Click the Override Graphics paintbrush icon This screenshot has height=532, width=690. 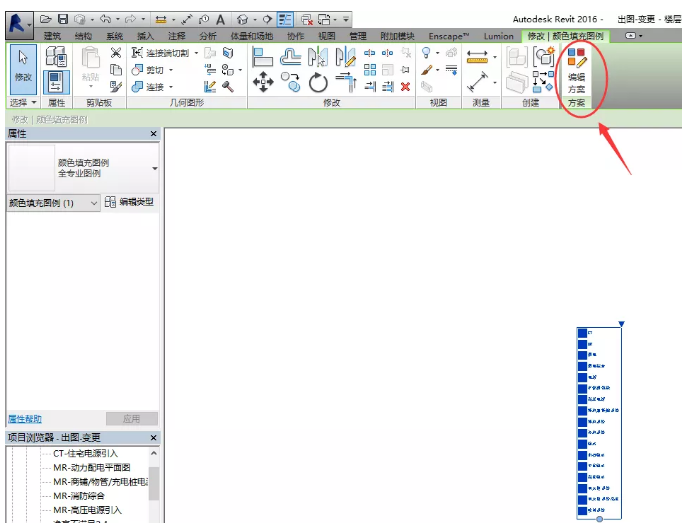click(x=426, y=70)
